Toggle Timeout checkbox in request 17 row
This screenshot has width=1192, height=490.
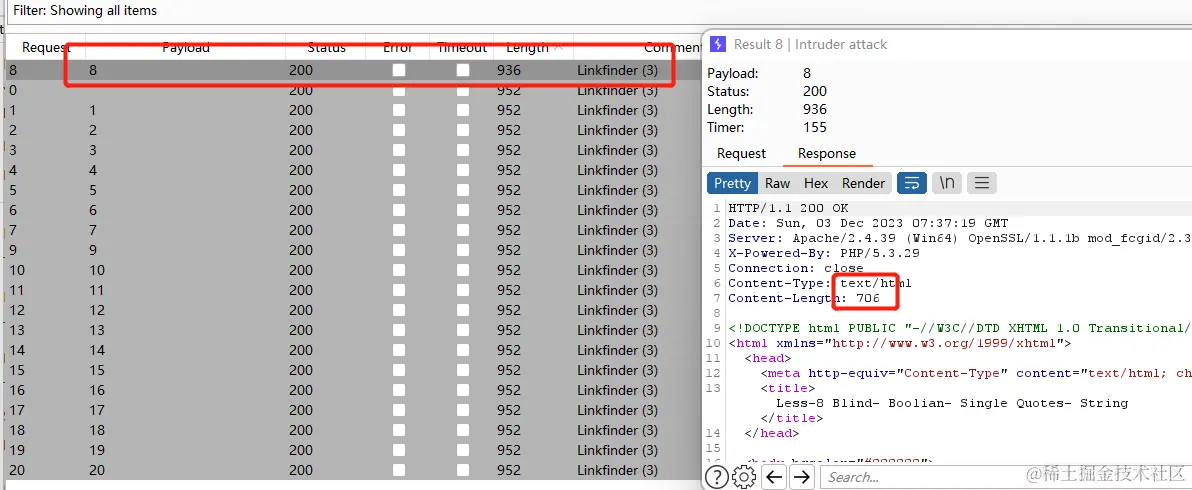pos(462,410)
